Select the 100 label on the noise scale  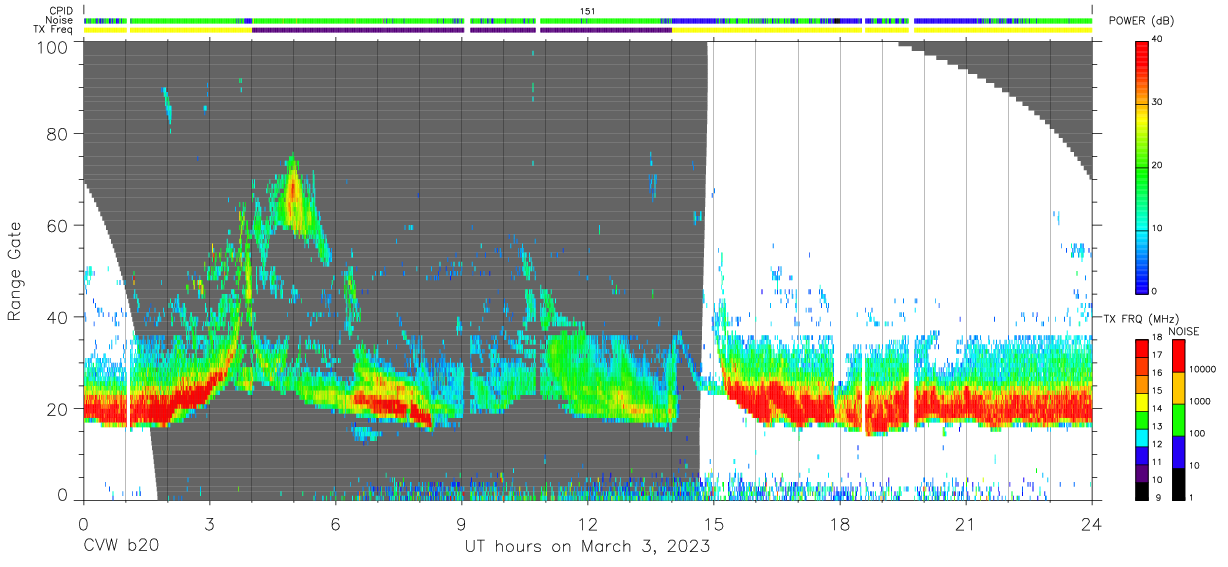coord(1198,433)
